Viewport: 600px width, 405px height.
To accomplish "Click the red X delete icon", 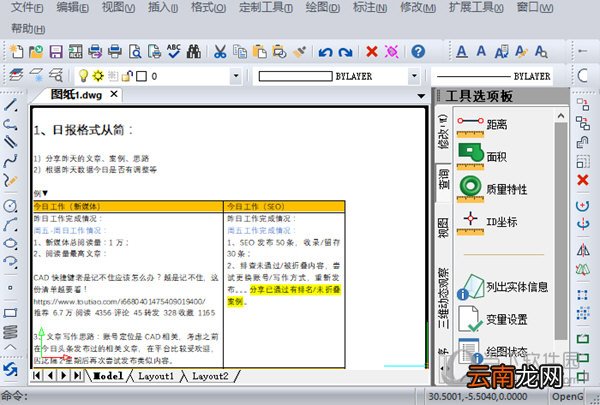I will [x=372, y=51].
